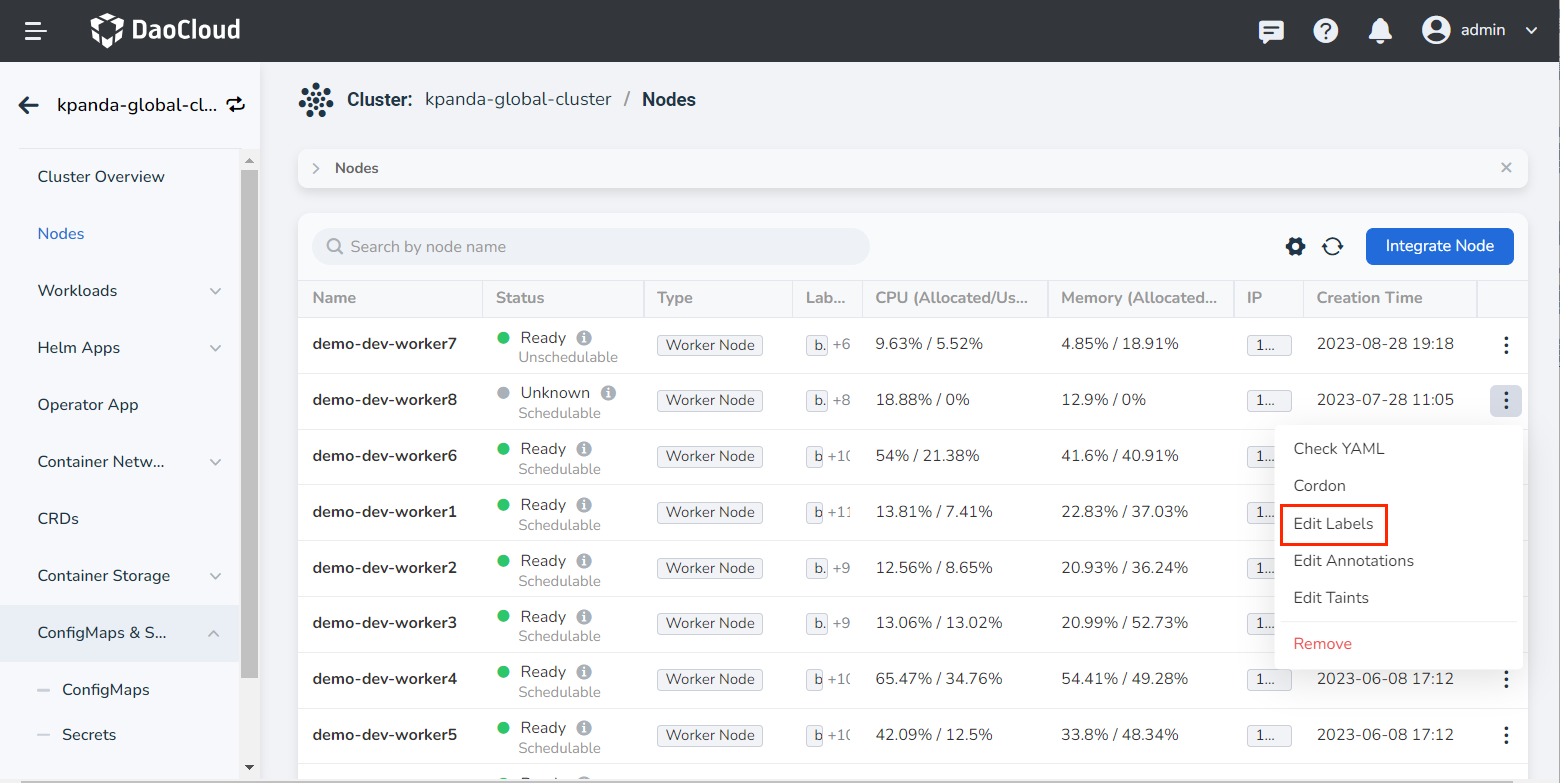Click info icon beside demo-dev-worker8 Unknown status

[x=608, y=393]
